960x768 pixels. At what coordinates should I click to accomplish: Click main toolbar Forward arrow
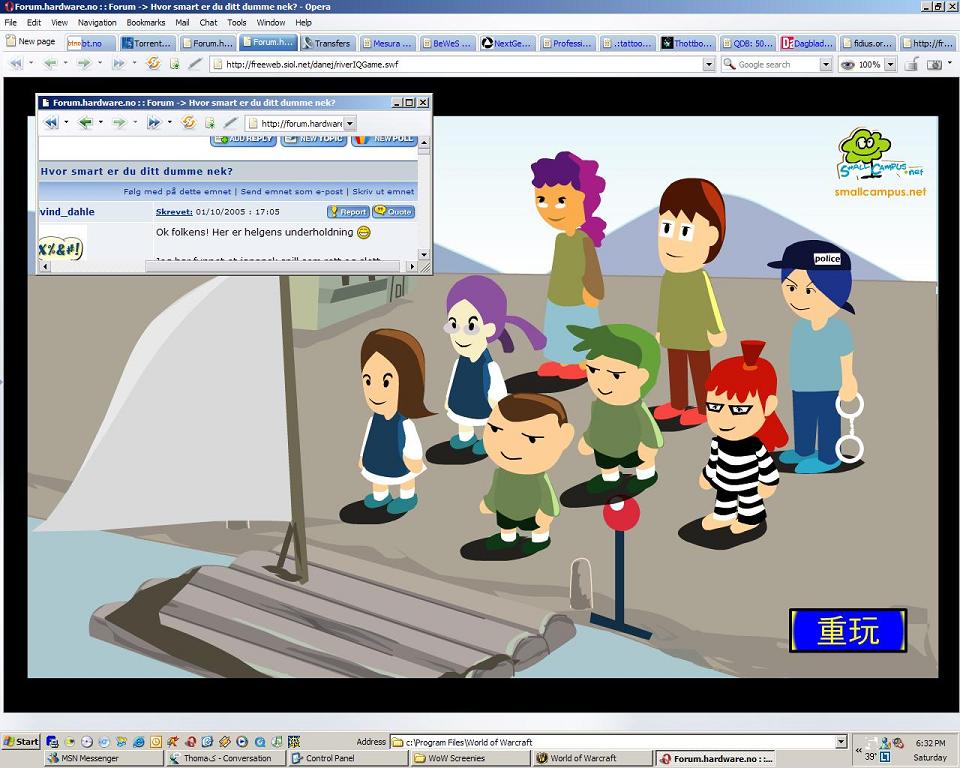pos(84,64)
